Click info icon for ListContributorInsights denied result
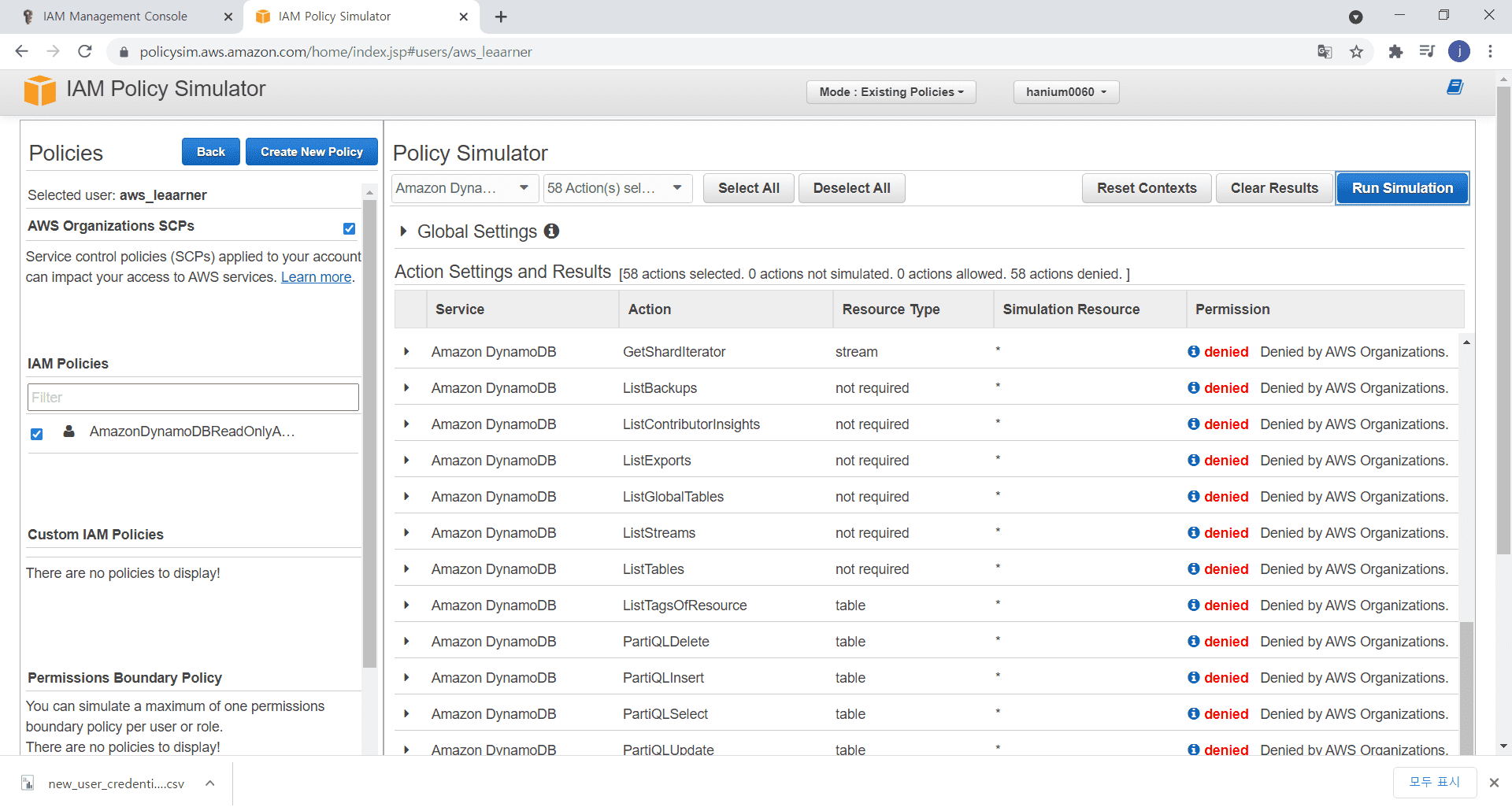Screen dimensions: 1512x811 coord(1194,424)
